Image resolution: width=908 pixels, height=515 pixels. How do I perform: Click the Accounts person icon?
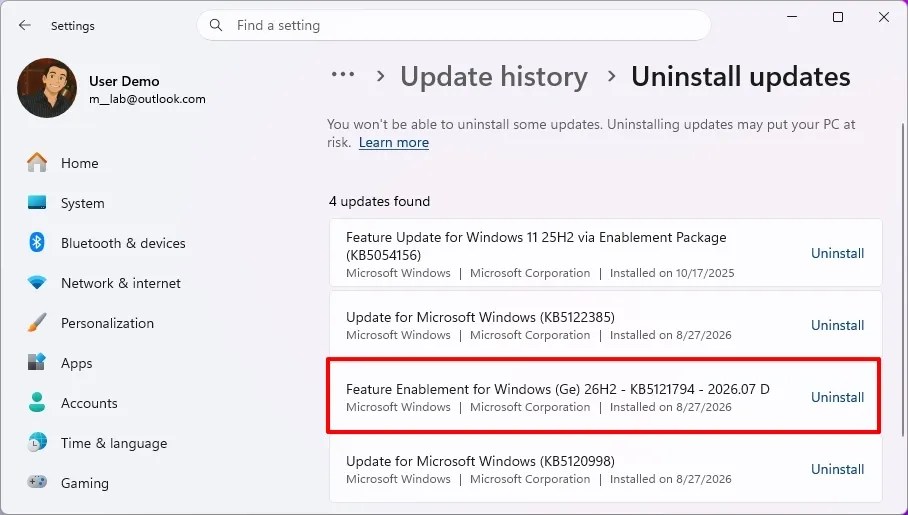pyautogui.click(x=37, y=403)
